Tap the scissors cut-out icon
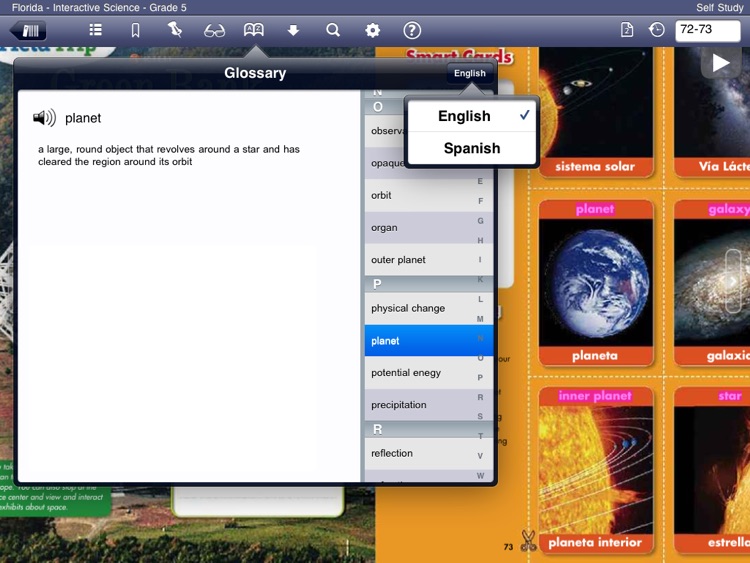 pyautogui.click(x=528, y=541)
